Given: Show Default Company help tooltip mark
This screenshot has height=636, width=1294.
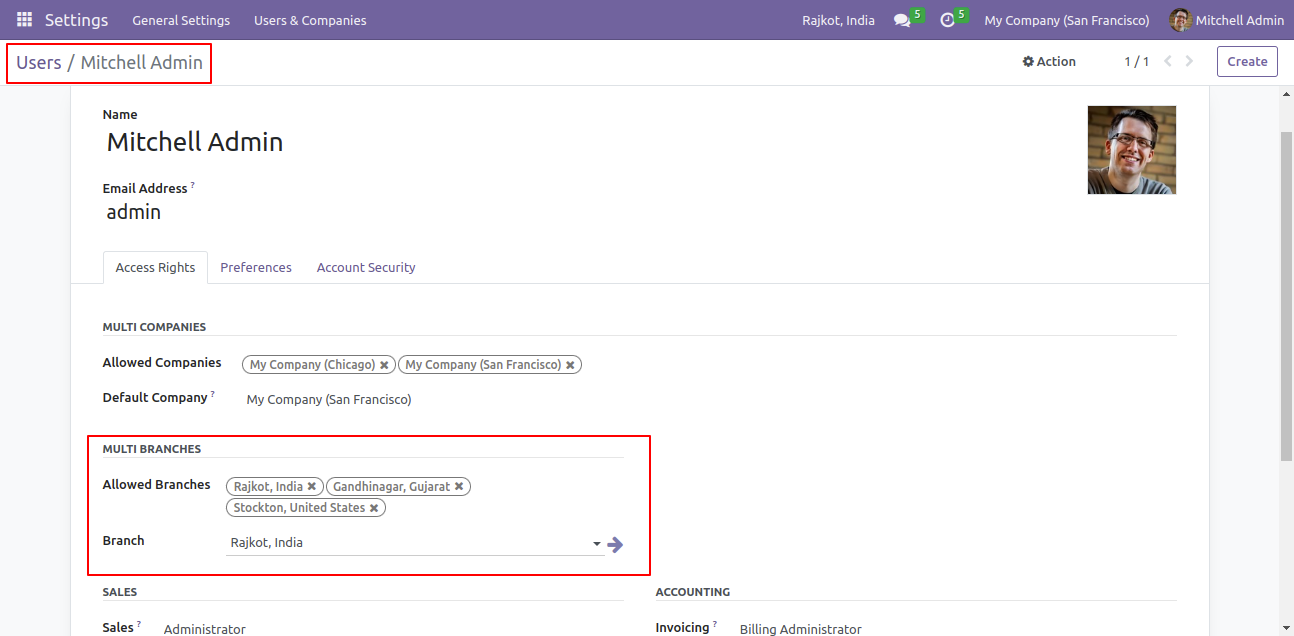Looking at the screenshot, I should 213,395.
